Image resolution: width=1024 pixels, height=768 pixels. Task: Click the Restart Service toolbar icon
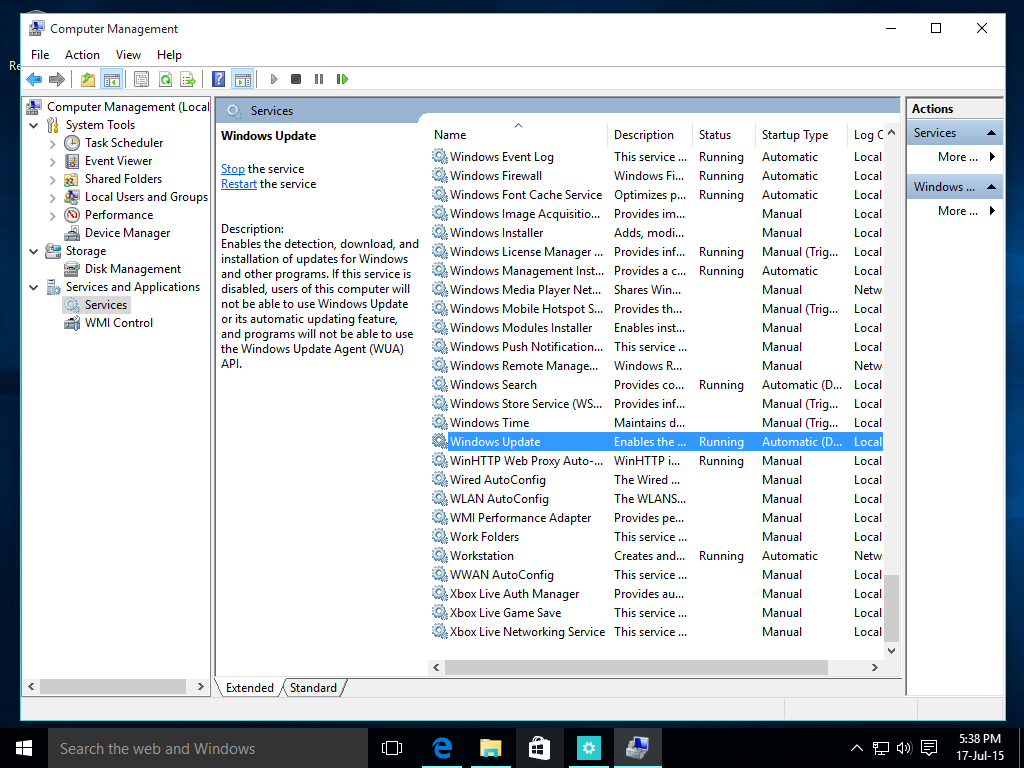[x=342, y=80]
